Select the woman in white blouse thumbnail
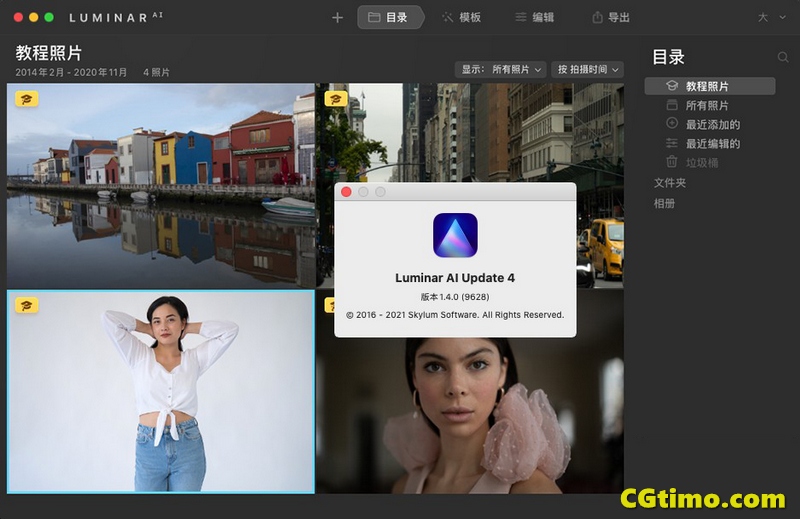The image size is (800, 519). coord(161,391)
